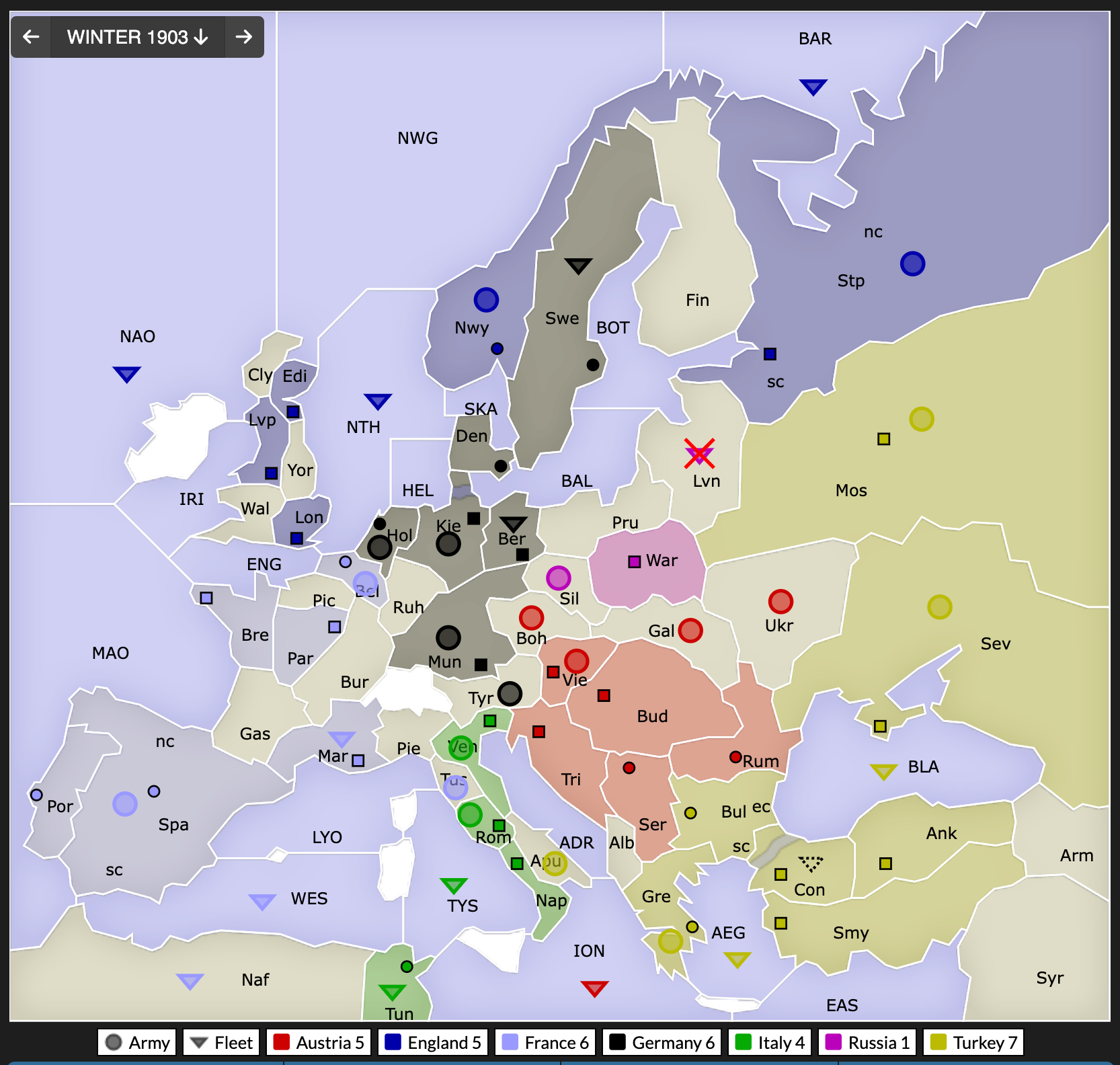Image resolution: width=1120 pixels, height=1065 pixels.
Task: Click the blue England color swatch
Action: click(393, 1043)
